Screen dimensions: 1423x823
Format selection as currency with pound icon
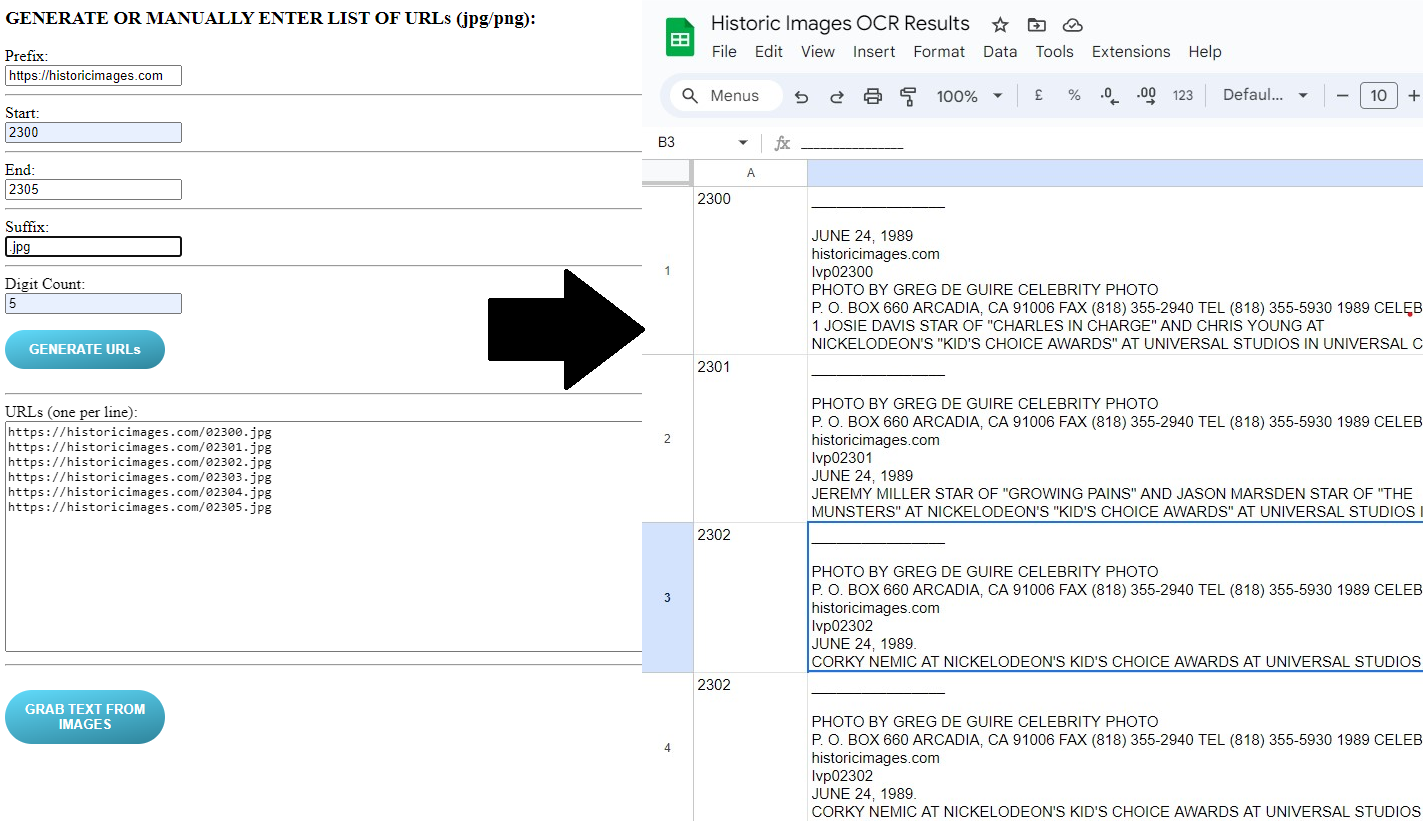(x=1039, y=95)
